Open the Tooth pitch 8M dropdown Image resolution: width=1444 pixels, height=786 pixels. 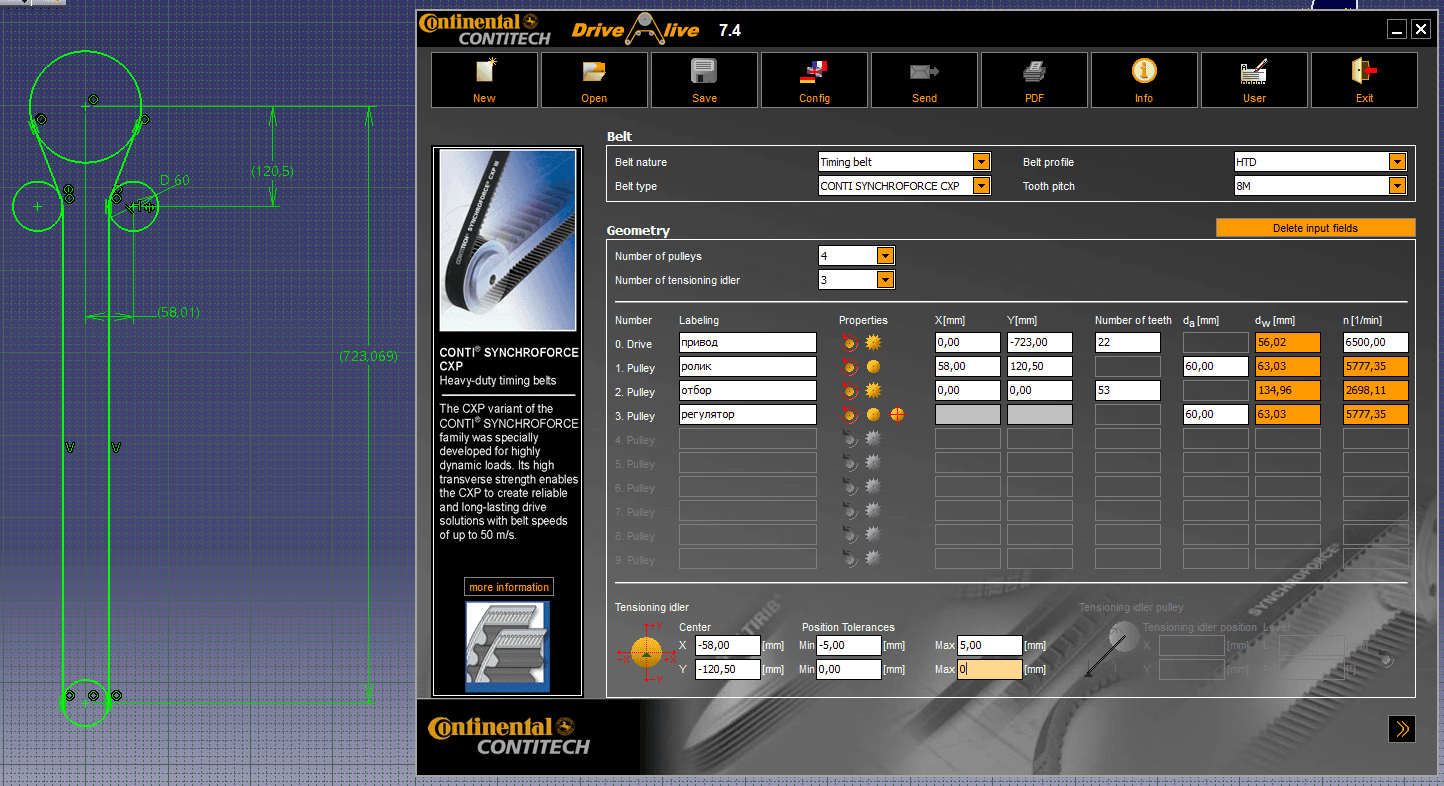coord(1397,186)
